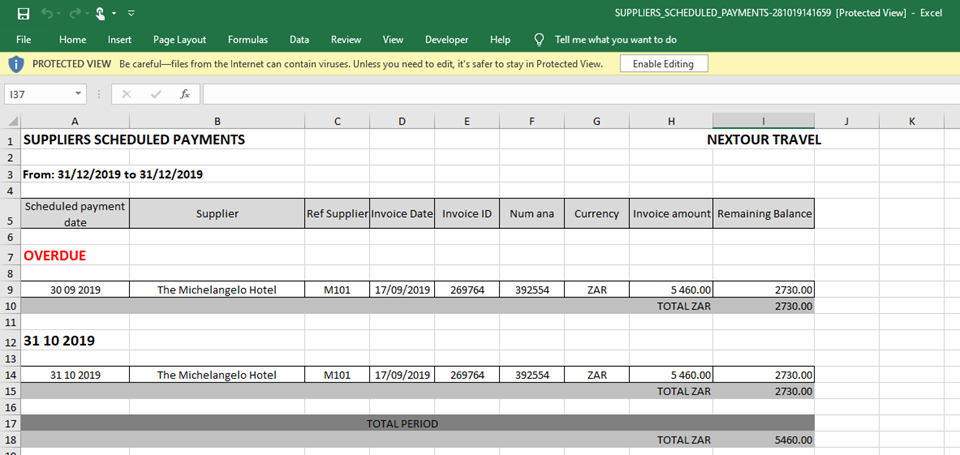Click the Ref Supplier header cell
This screenshot has height=455, width=960.
[x=337, y=214]
